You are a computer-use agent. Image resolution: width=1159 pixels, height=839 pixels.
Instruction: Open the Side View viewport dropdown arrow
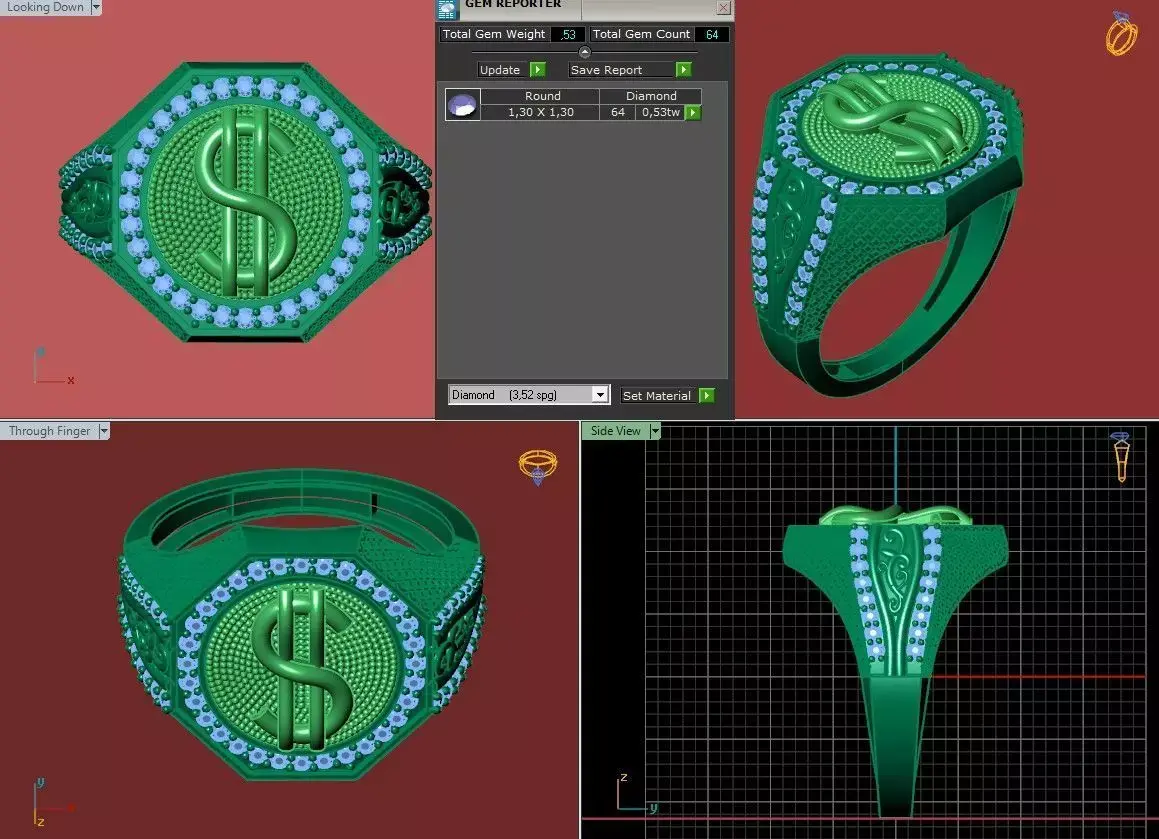point(654,431)
